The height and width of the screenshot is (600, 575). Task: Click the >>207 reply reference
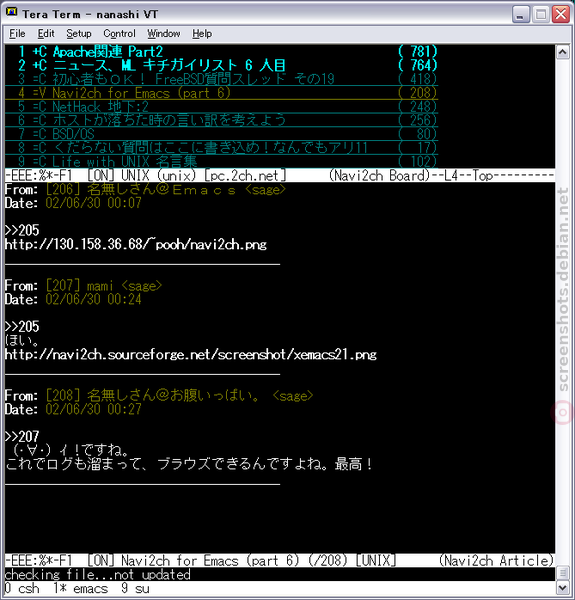tap(22, 437)
